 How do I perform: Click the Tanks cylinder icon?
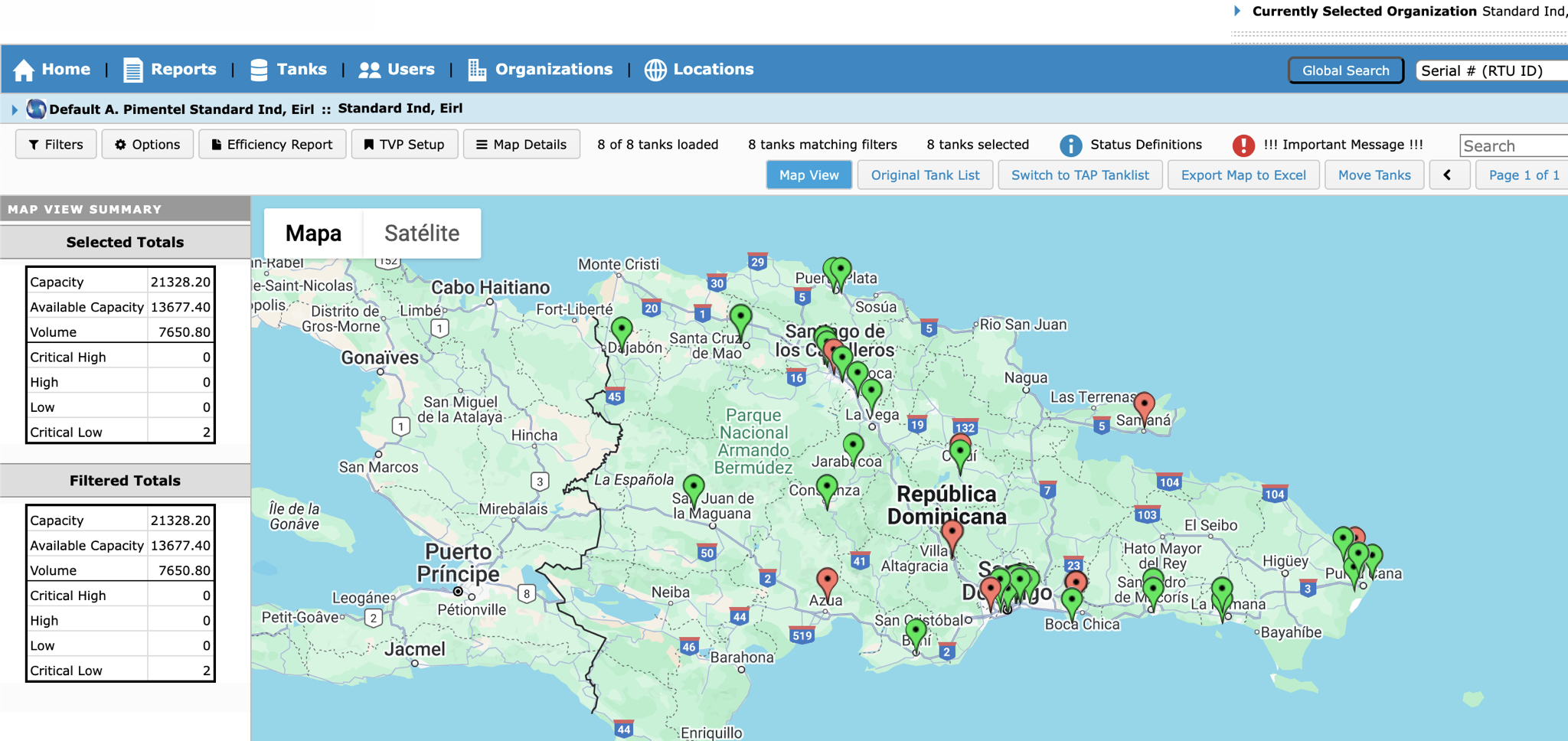259,70
